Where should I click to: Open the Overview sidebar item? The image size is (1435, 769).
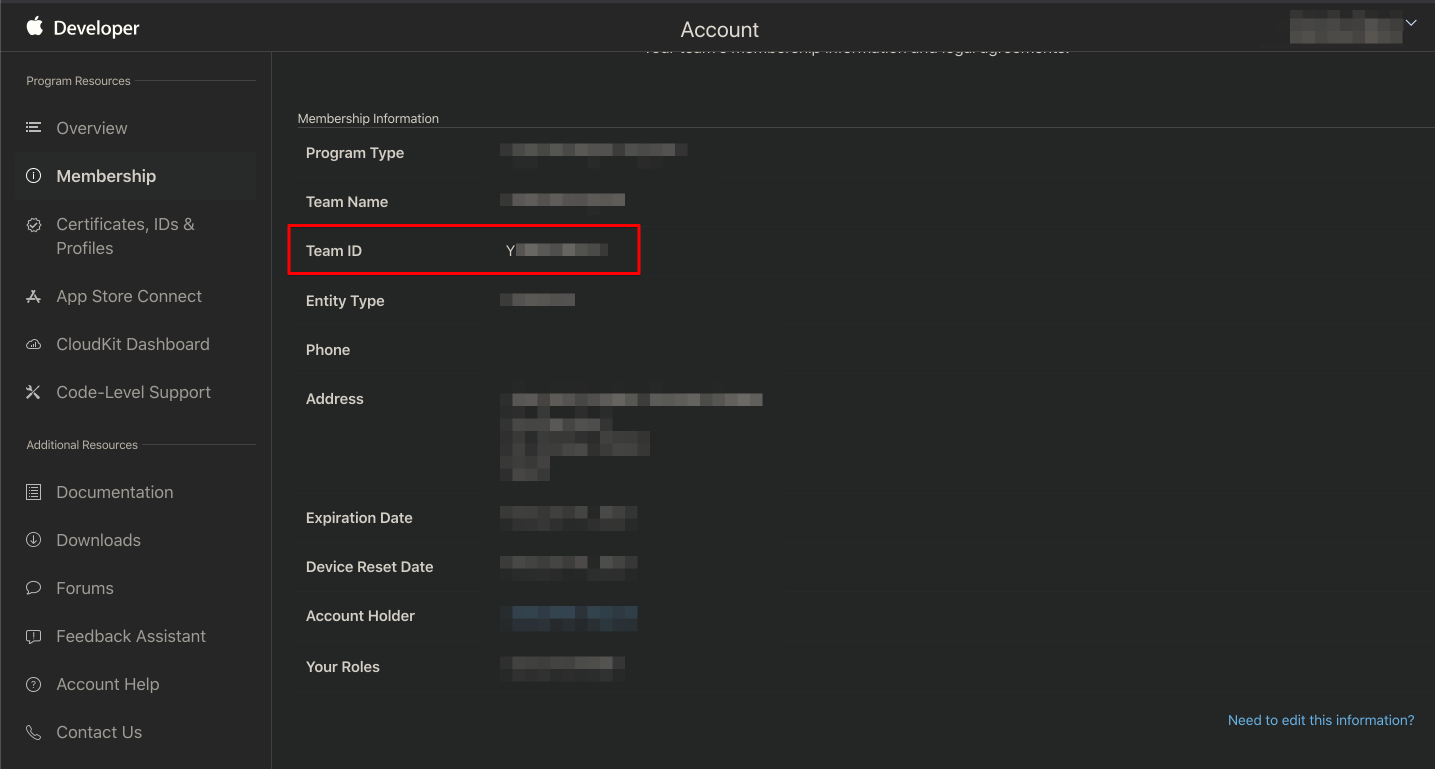(x=92, y=128)
